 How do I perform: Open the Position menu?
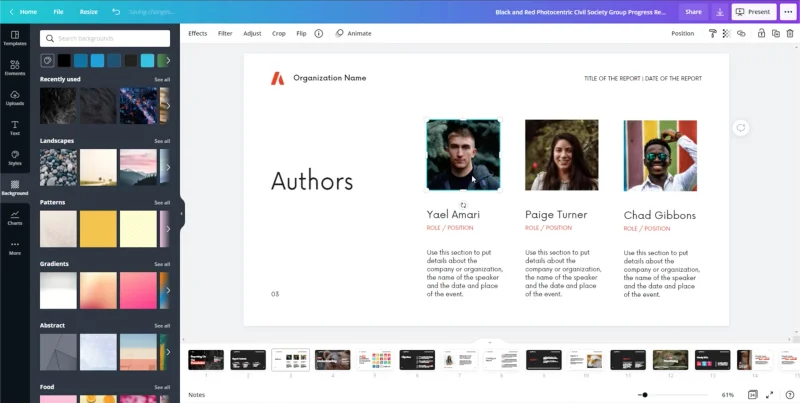[x=683, y=33]
